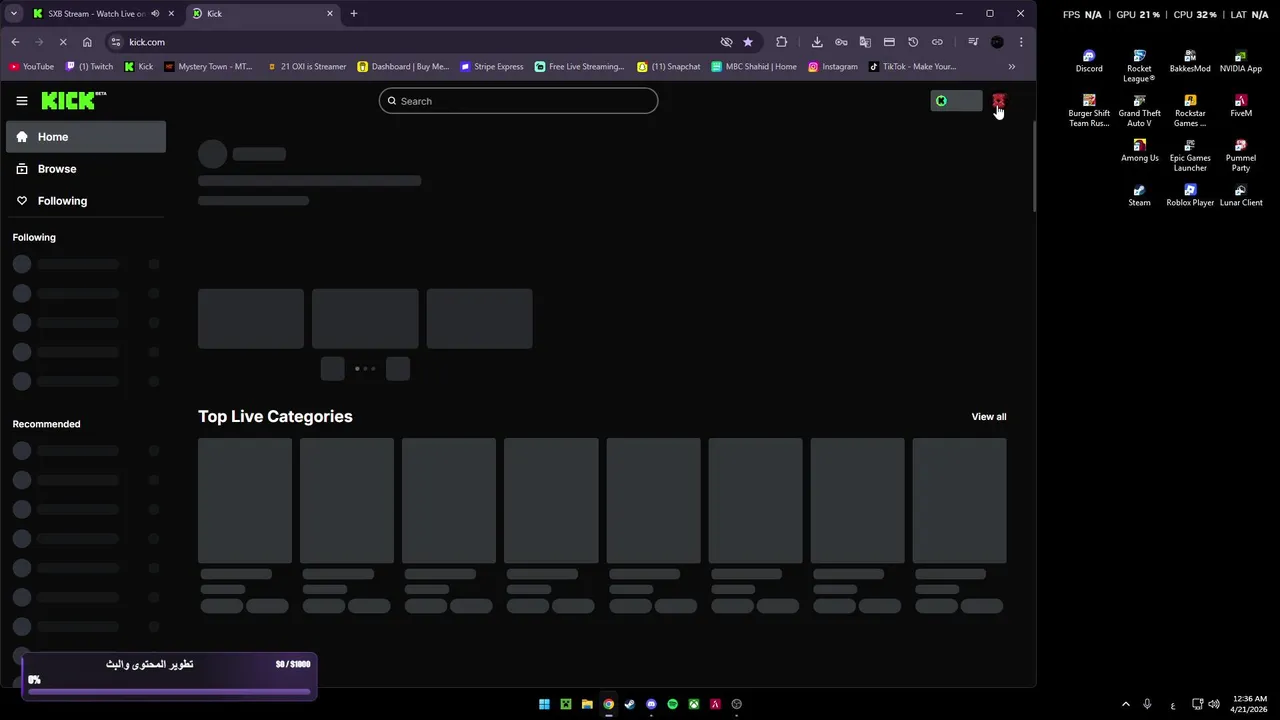Image resolution: width=1280 pixels, height=720 pixels.
Task: Open View all top live categories
Action: coord(989,417)
